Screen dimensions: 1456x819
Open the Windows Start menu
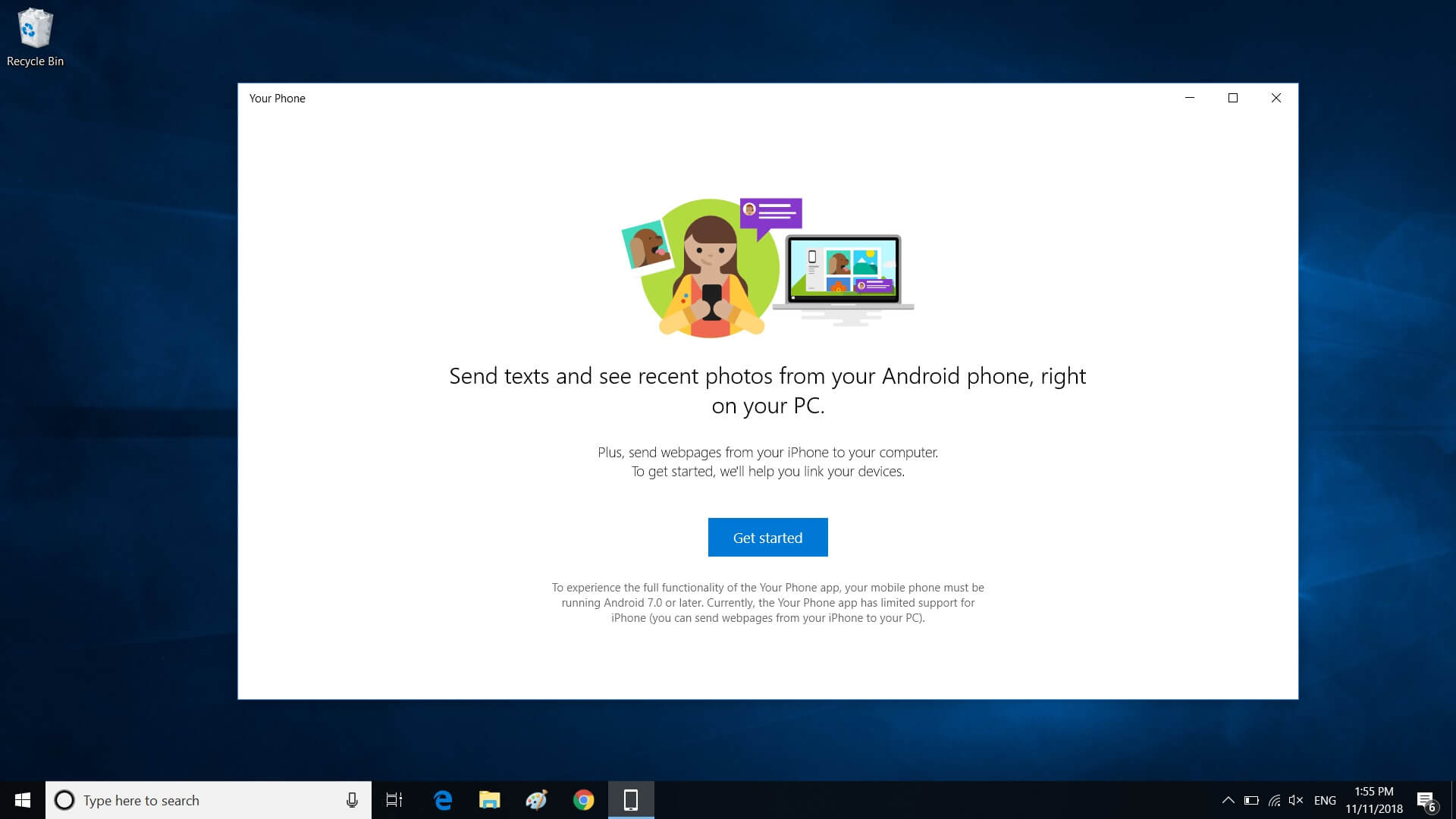point(23,800)
